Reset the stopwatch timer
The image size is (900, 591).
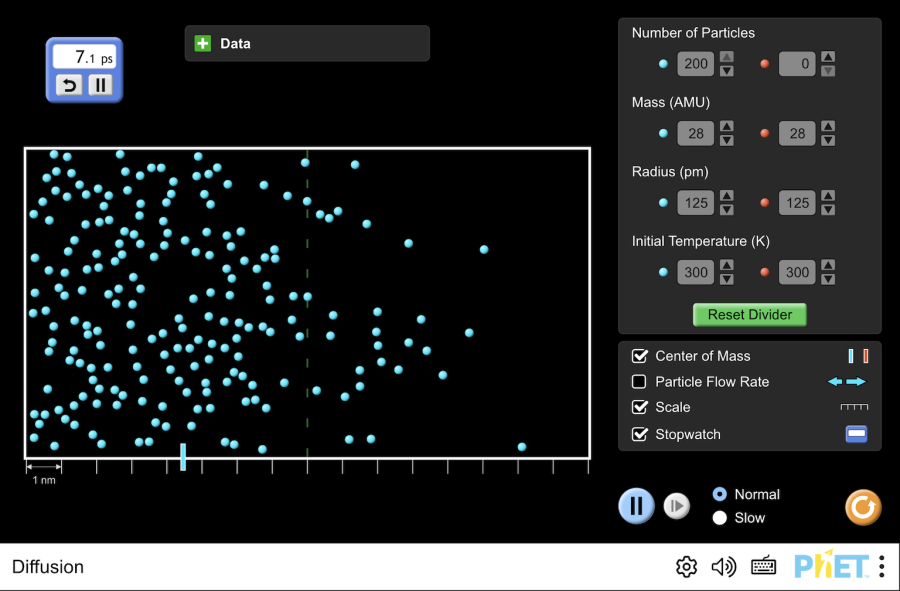coord(69,85)
